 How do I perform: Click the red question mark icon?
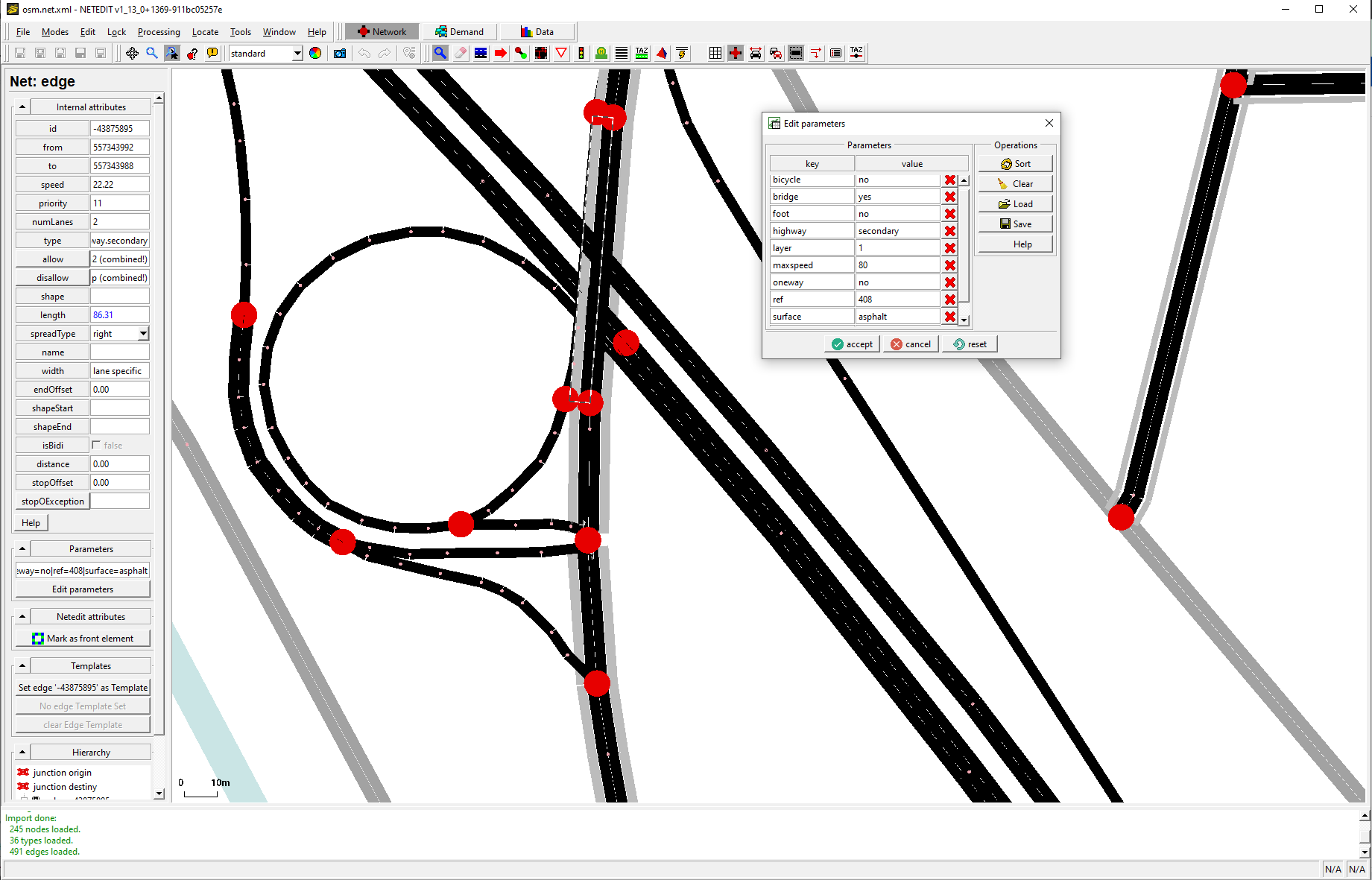(x=192, y=53)
